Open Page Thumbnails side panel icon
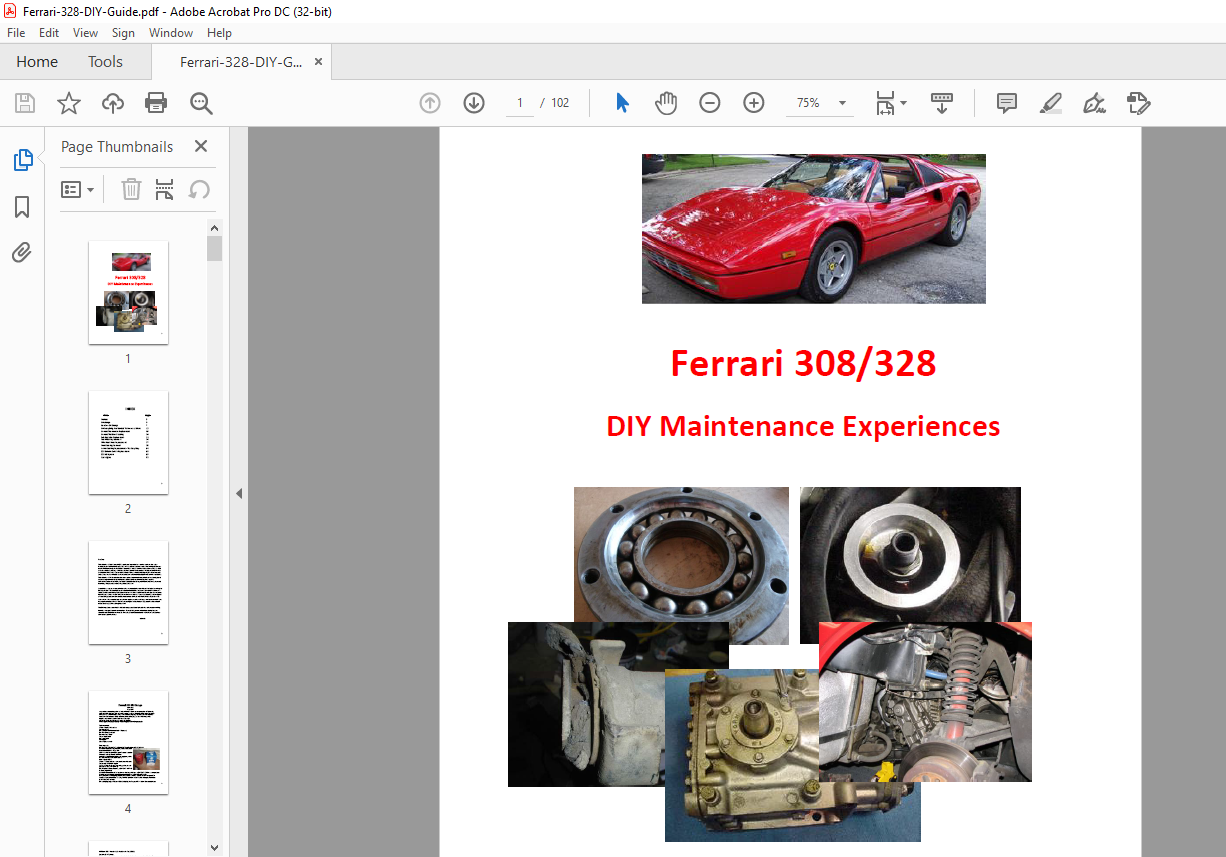 coord(22,160)
